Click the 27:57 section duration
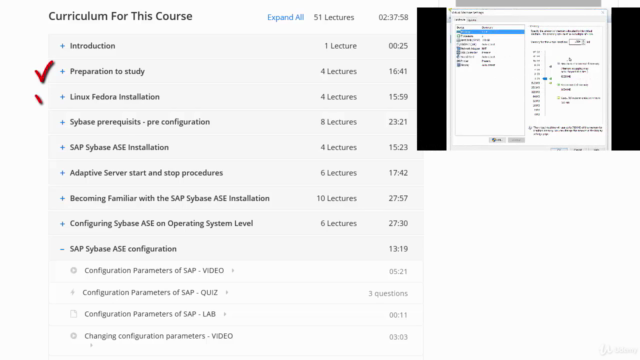 [398, 198]
